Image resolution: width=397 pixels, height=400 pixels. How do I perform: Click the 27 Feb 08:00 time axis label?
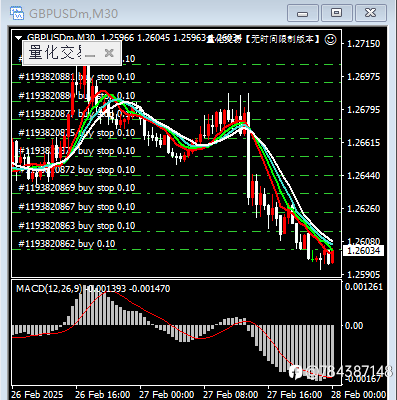point(231,395)
